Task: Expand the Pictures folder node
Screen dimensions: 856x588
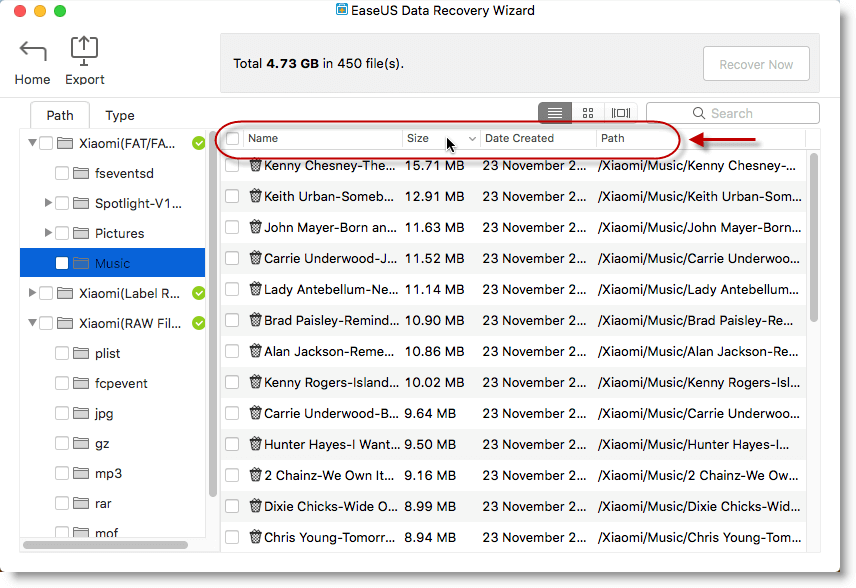Action: coord(48,233)
